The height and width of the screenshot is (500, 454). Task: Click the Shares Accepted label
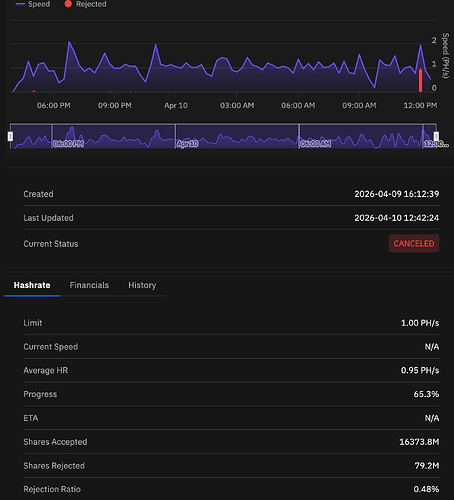coord(55,442)
